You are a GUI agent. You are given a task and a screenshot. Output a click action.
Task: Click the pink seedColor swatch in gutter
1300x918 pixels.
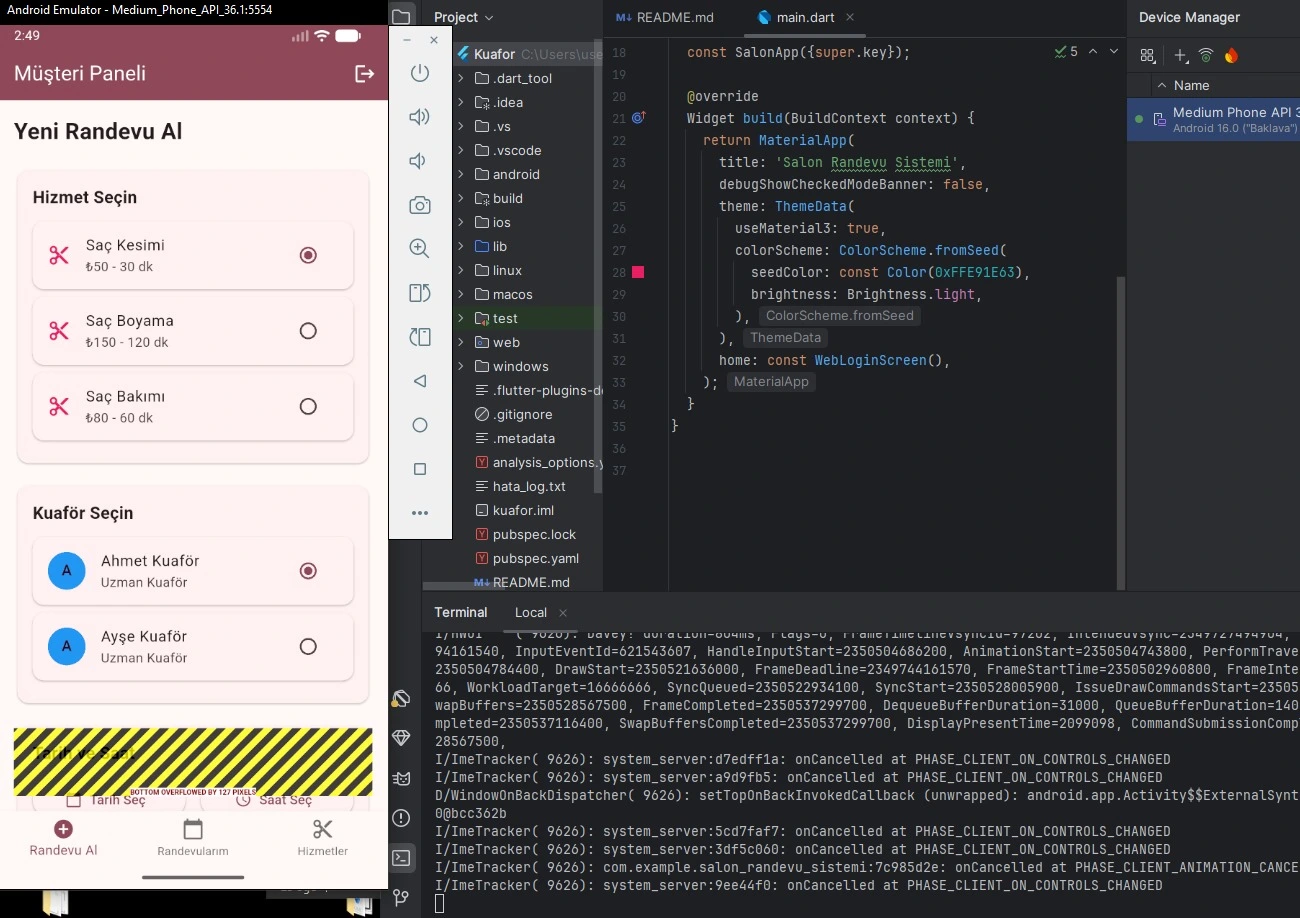tap(638, 272)
